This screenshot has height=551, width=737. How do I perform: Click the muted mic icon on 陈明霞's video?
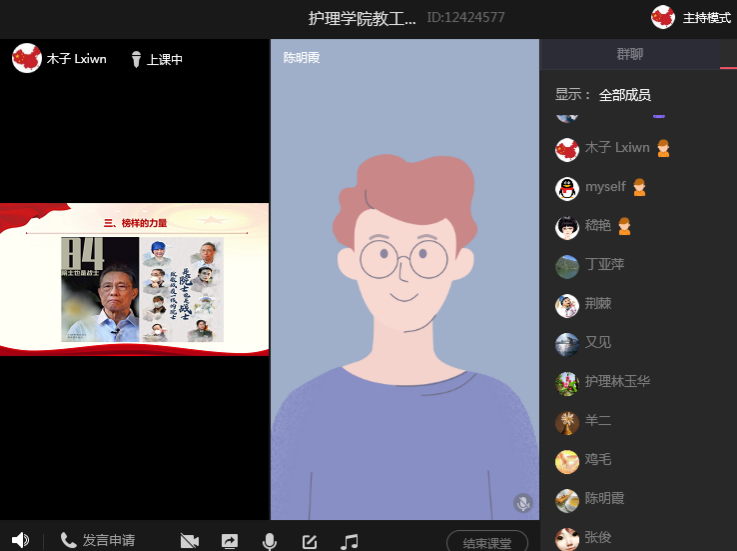pos(523,502)
